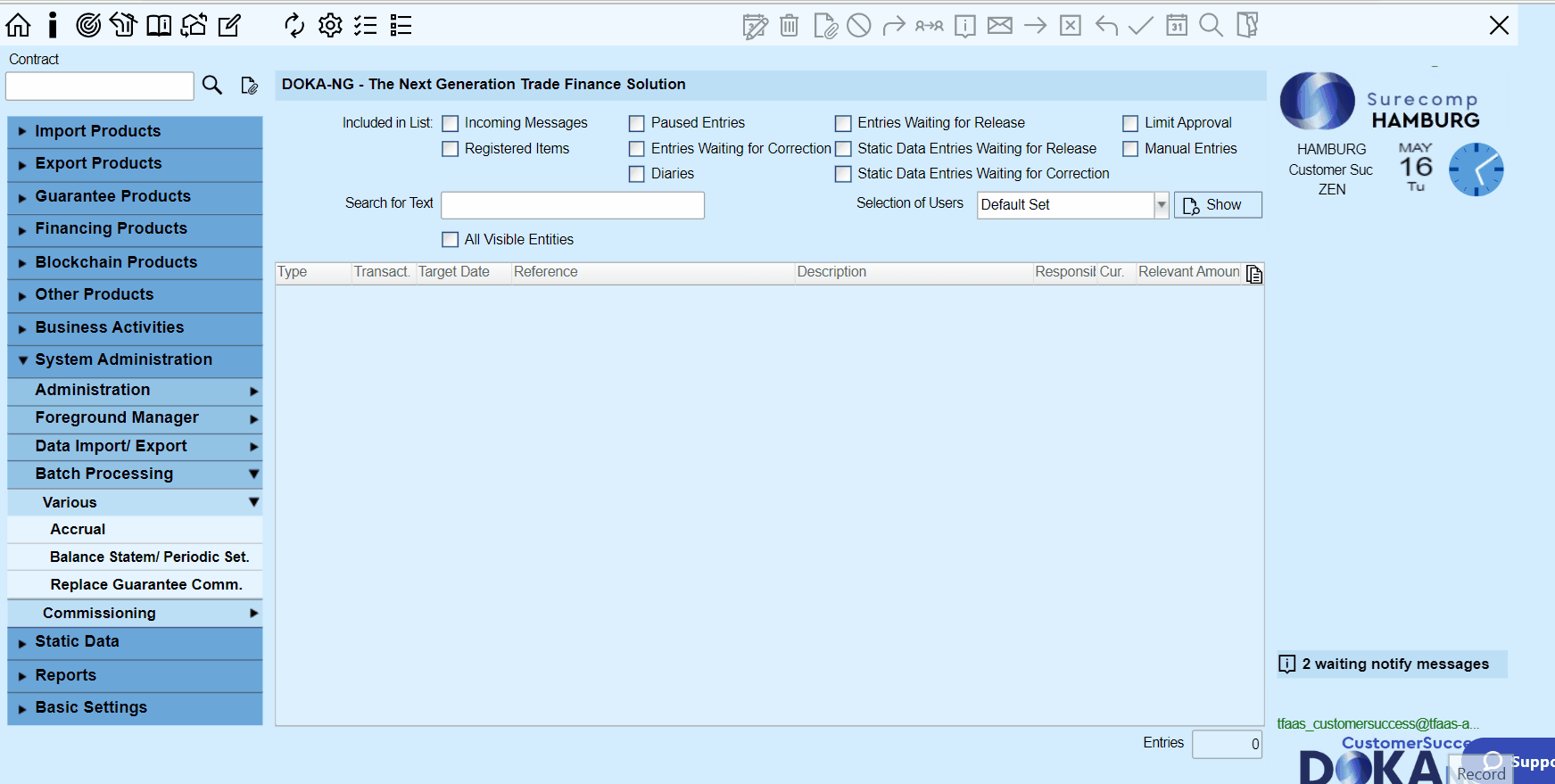The image size is (1555, 784).
Task: Open the manual book icon
Action: [159, 25]
